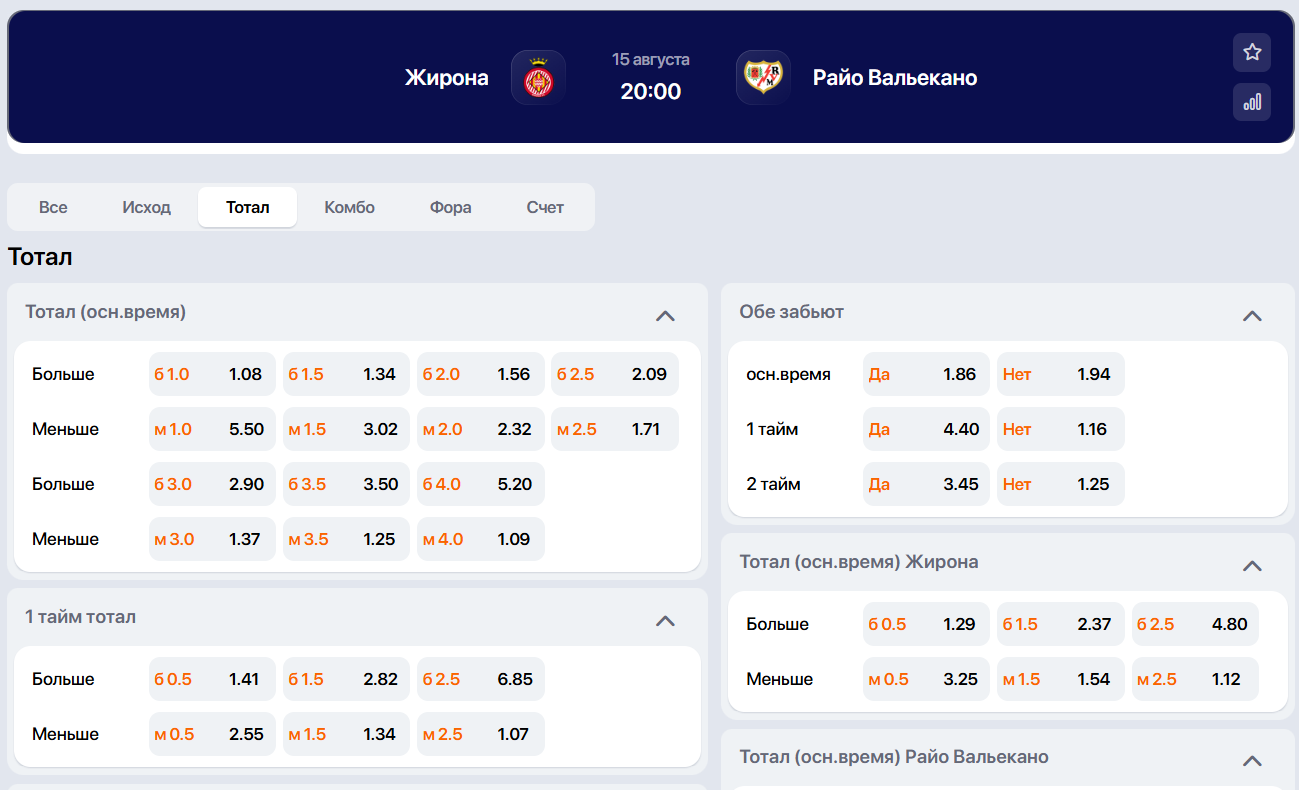Add match to favorites with star icon
This screenshot has height=790, width=1299.
tap(1252, 52)
